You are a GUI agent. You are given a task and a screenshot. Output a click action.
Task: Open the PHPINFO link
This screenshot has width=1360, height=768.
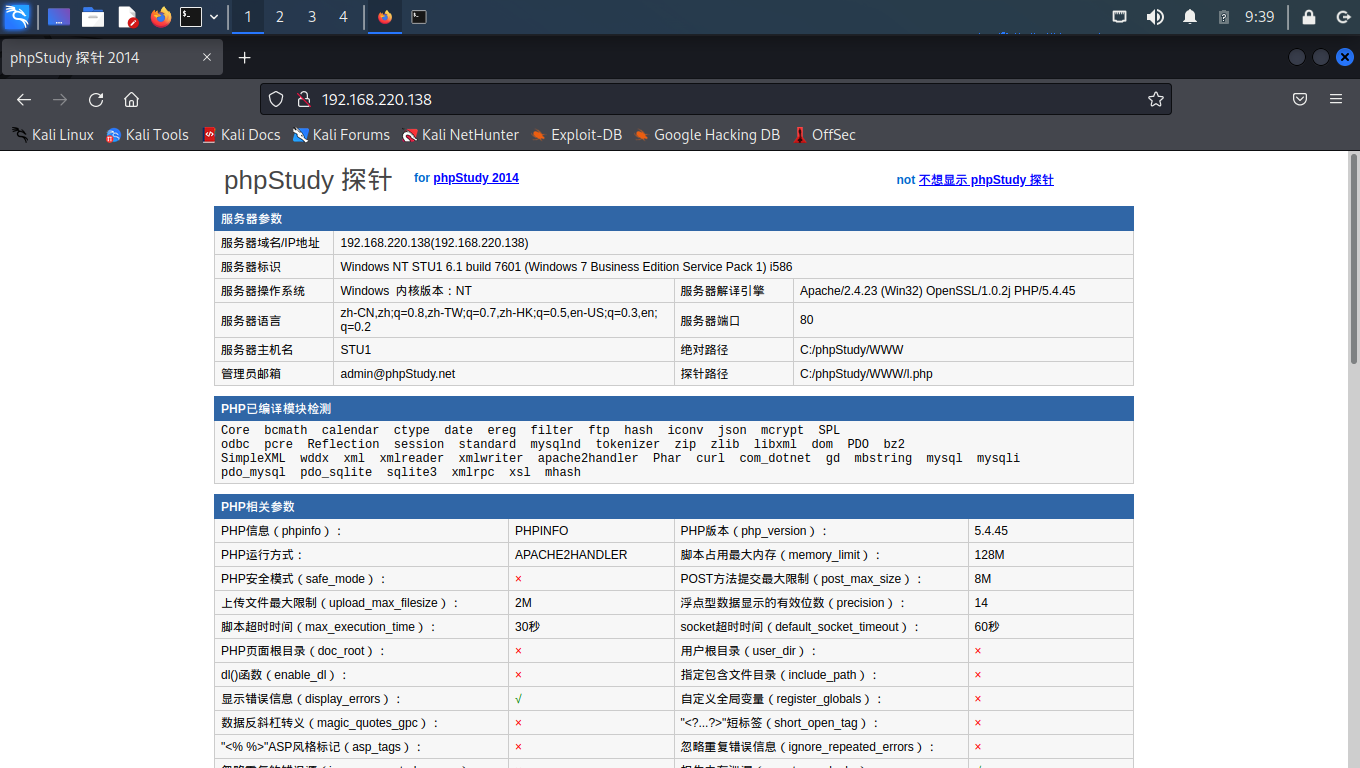542,531
